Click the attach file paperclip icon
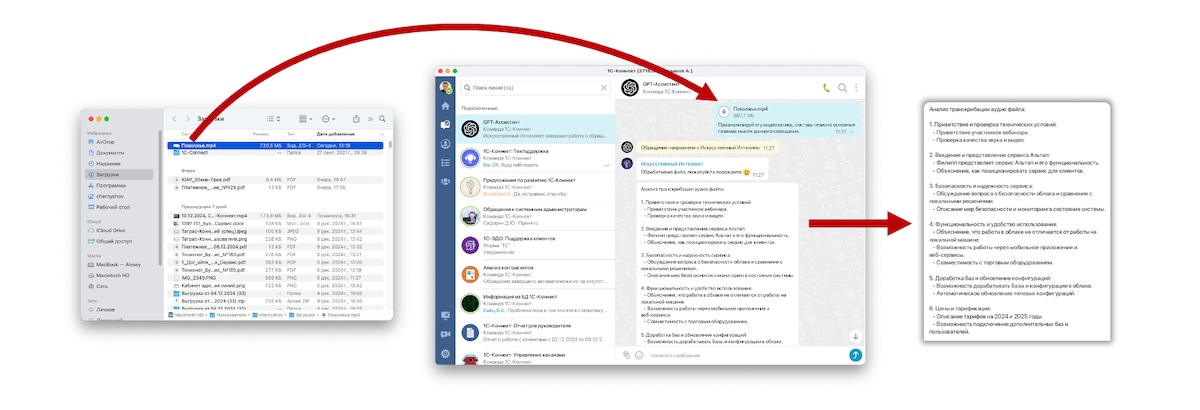This screenshot has height=410, width=1200. pos(625,354)
